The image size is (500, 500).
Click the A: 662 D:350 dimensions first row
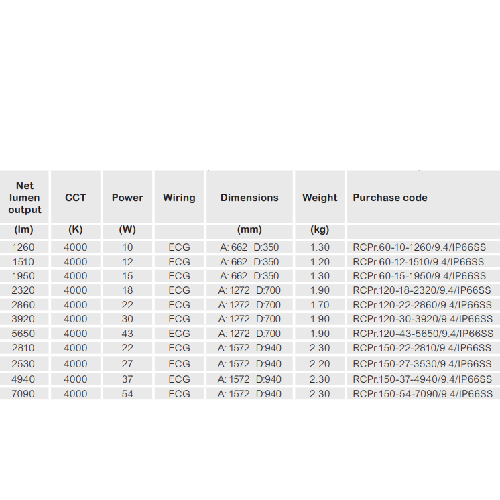[249, 247]
